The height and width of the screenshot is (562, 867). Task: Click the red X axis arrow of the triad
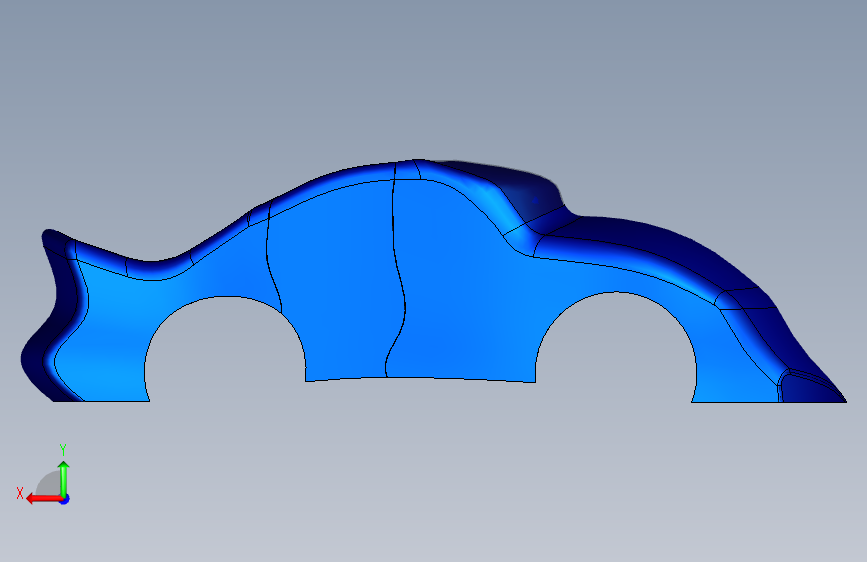43,499
